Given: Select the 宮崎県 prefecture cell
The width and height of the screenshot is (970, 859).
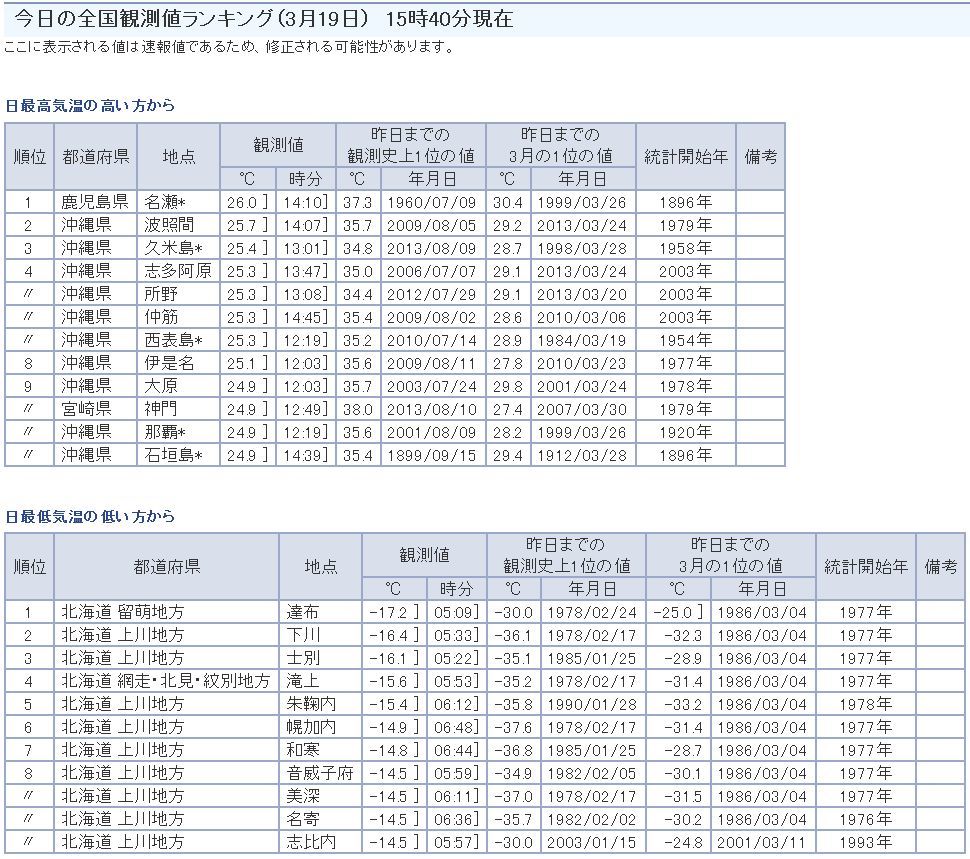Looking at the screenshot, I should 86,409.
